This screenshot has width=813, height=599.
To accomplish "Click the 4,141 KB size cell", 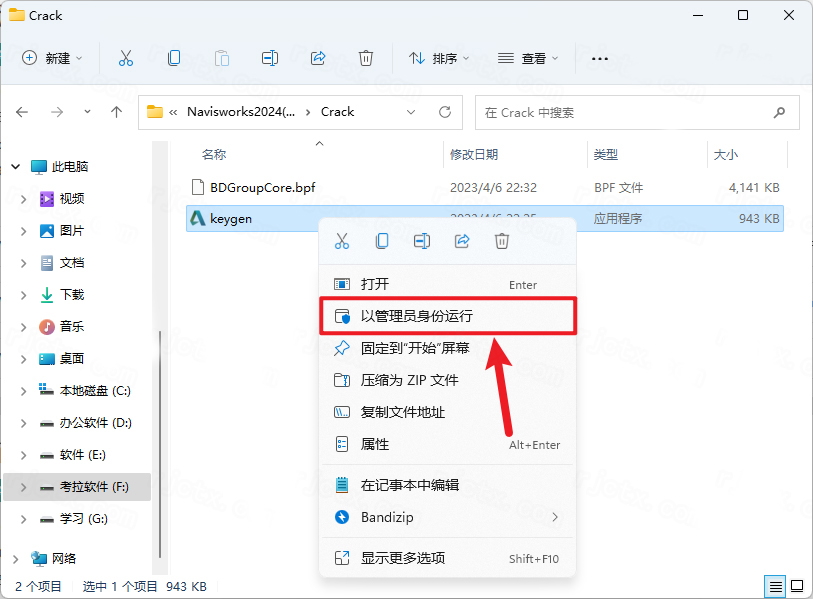I will tap(754, 187).
